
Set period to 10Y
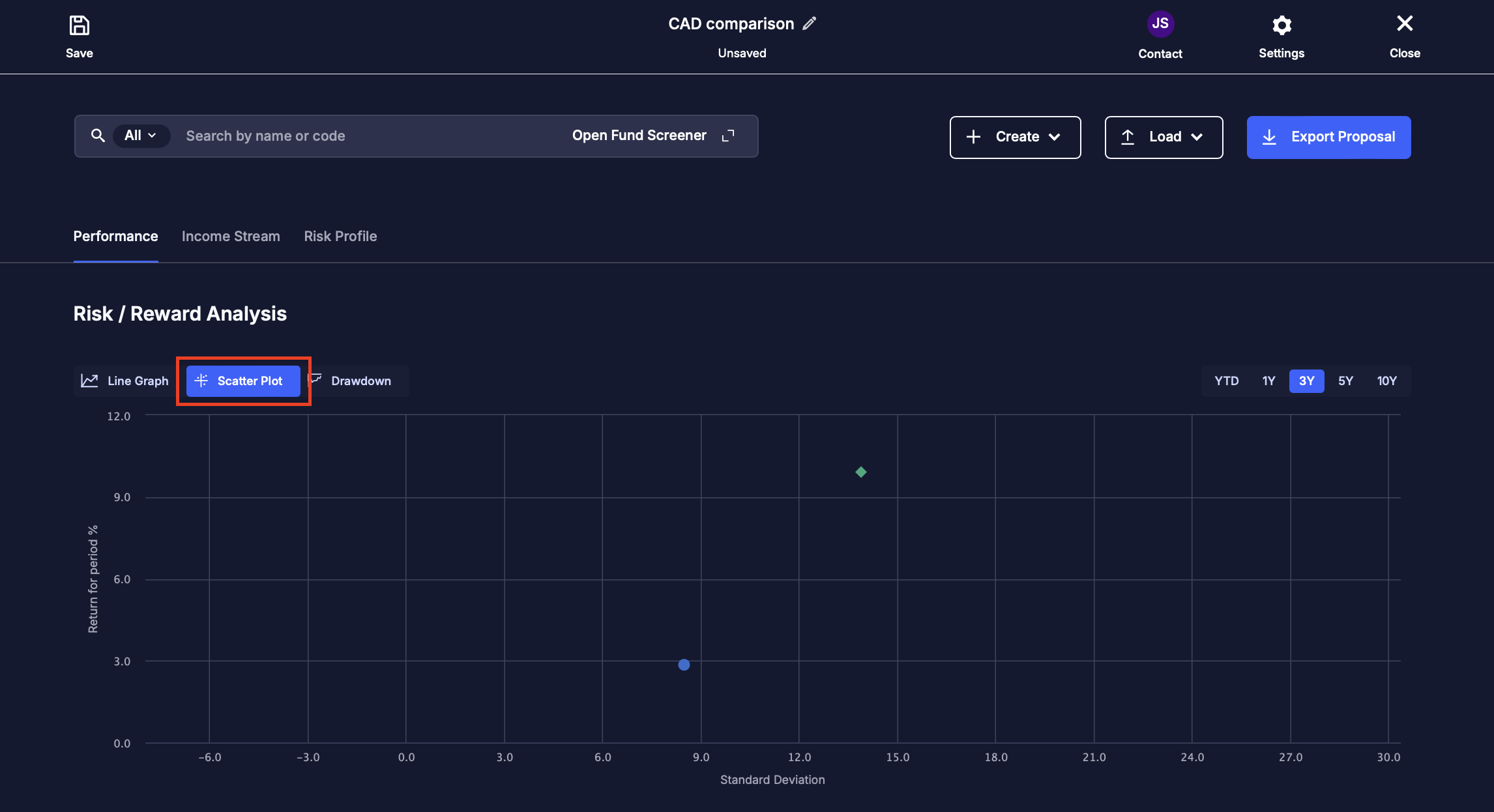(x=1386, y=381)
